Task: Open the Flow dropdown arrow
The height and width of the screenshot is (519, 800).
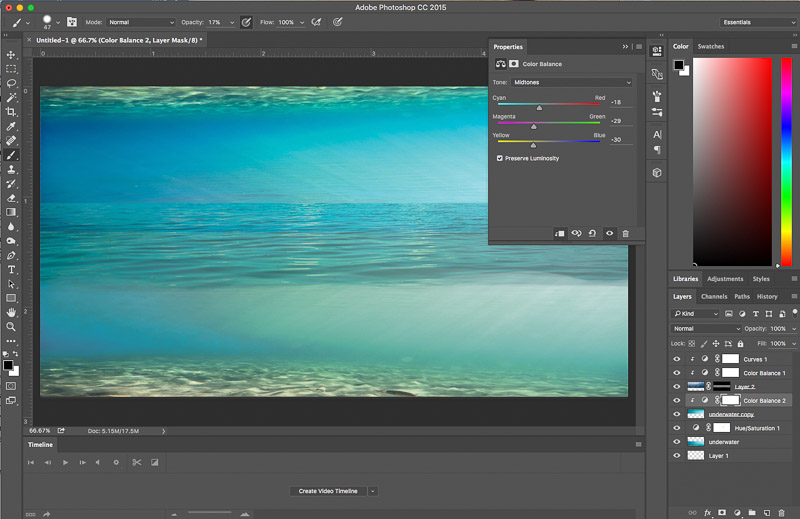Action: pyautogui.click(x=302, y=22)
